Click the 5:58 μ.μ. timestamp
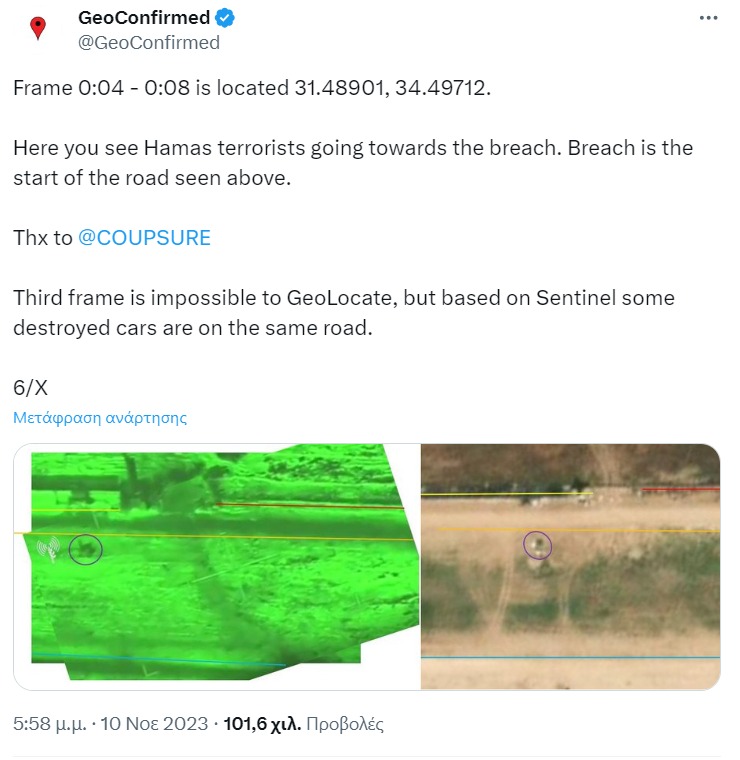Viewport: 740px width, 760px height. 50,724
